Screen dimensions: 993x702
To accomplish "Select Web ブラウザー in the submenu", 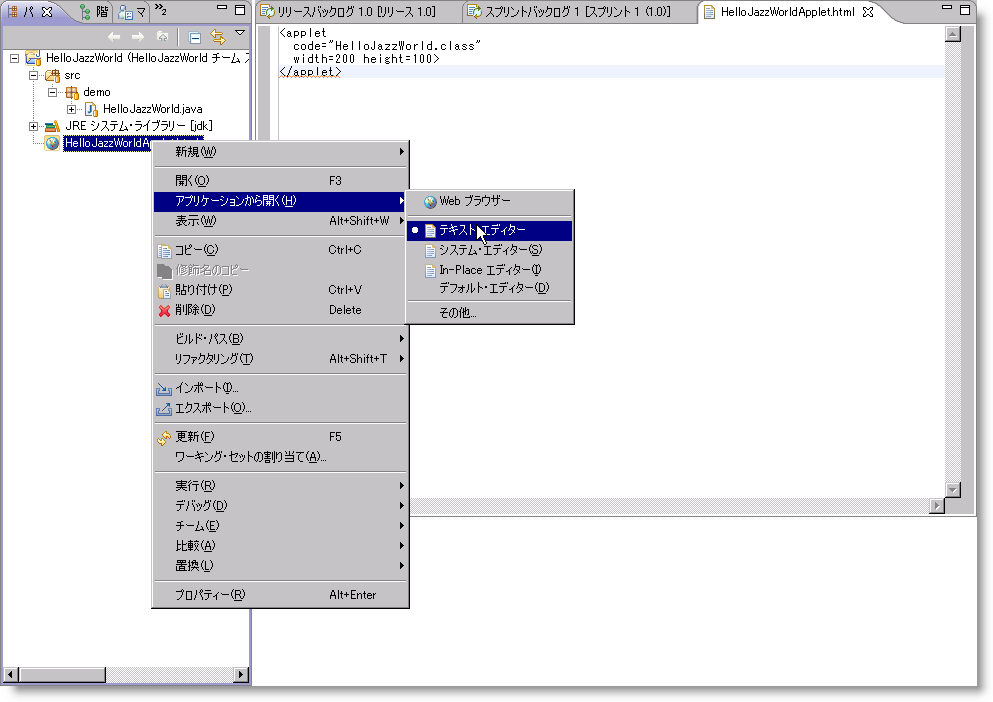I will point(490,201).
